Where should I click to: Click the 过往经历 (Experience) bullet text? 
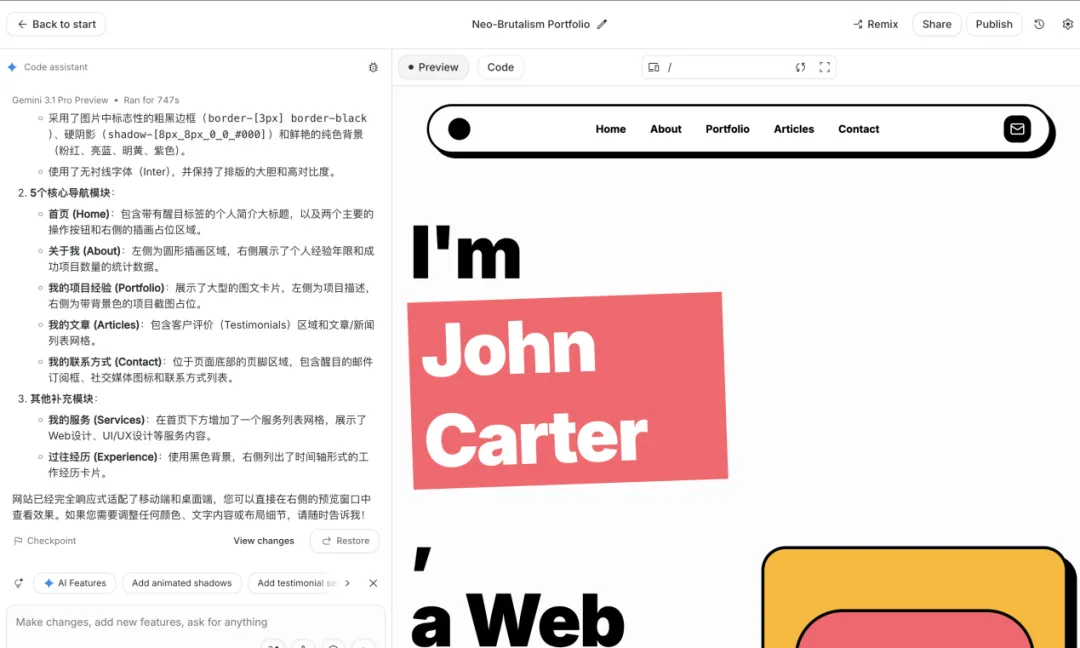point(211,465)
